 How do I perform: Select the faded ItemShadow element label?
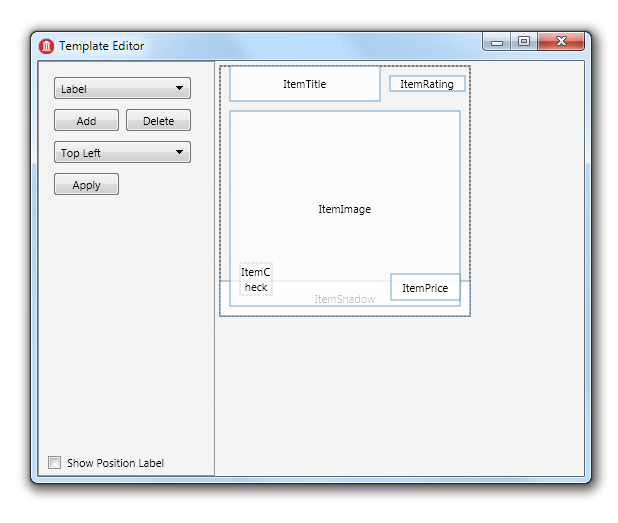pos(344,299)
